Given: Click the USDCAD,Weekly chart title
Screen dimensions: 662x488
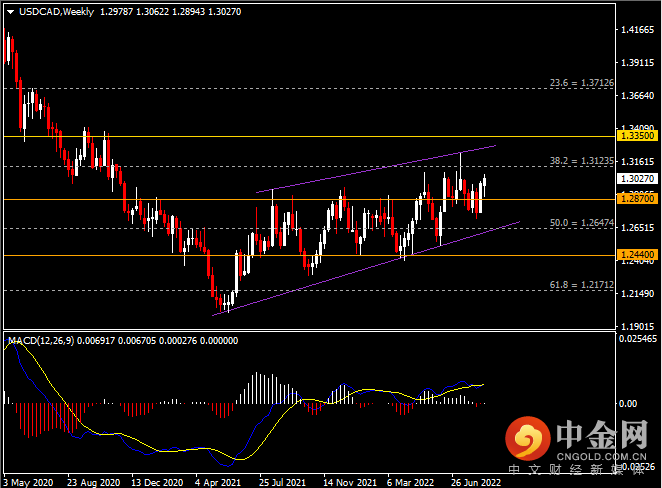Looking at the screenshot, I should coord(49,12).
